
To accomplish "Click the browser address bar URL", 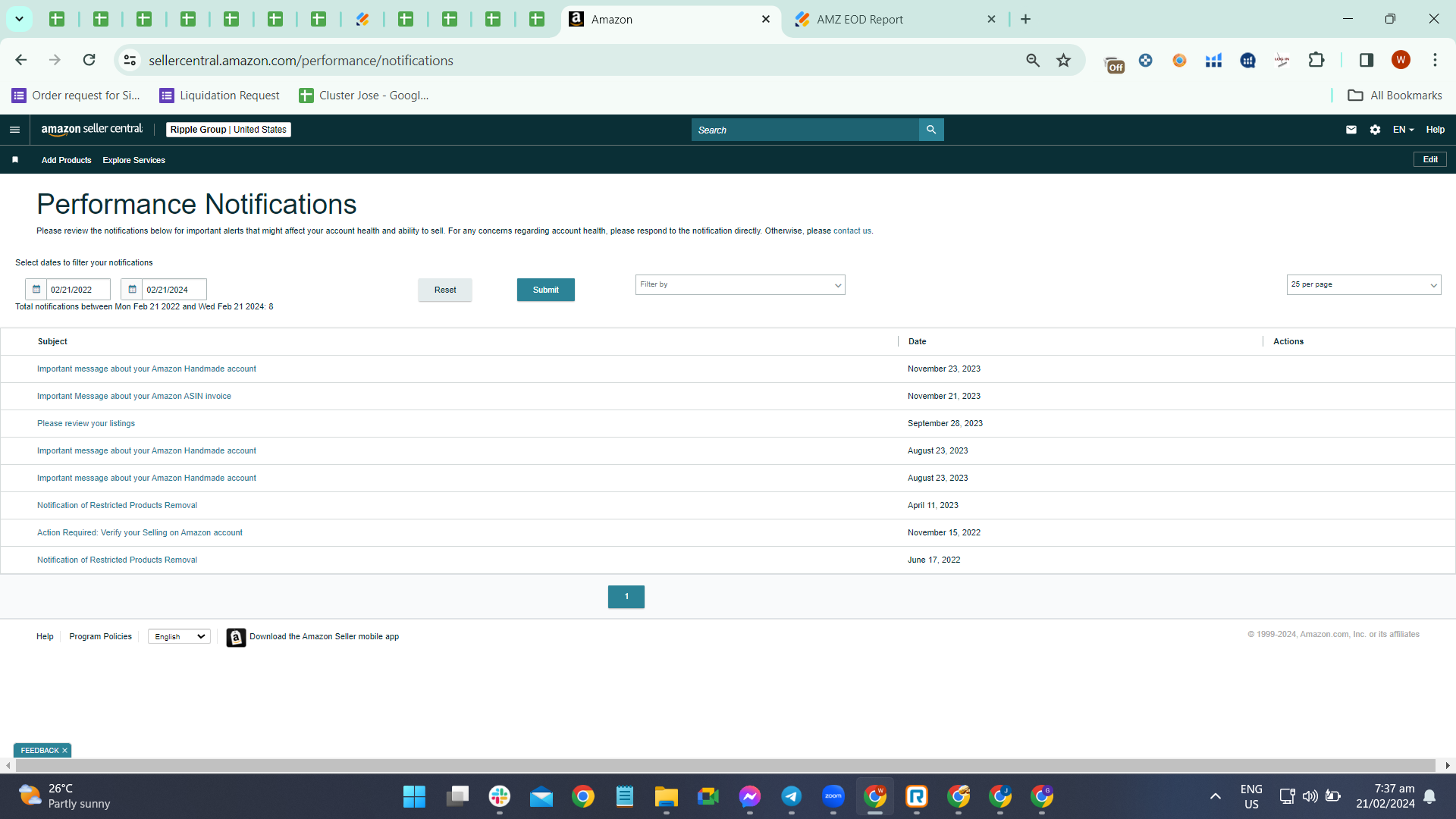I will pyautogui.click(x=301, y=61).
